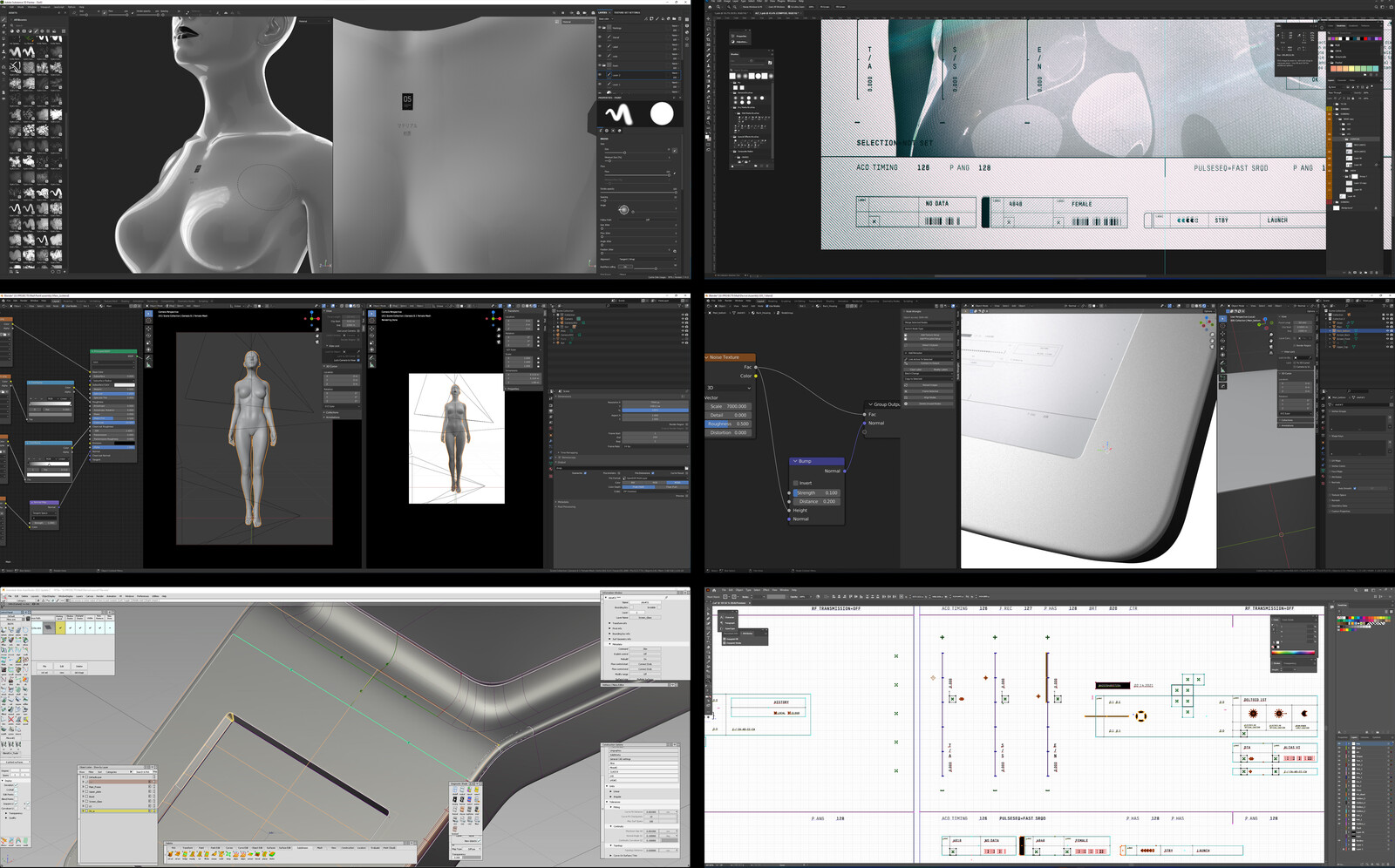This screenshot has height=868, width=1395.
Task: Click the brush angle dial in Substance Properties
Action: click(624, 209)
